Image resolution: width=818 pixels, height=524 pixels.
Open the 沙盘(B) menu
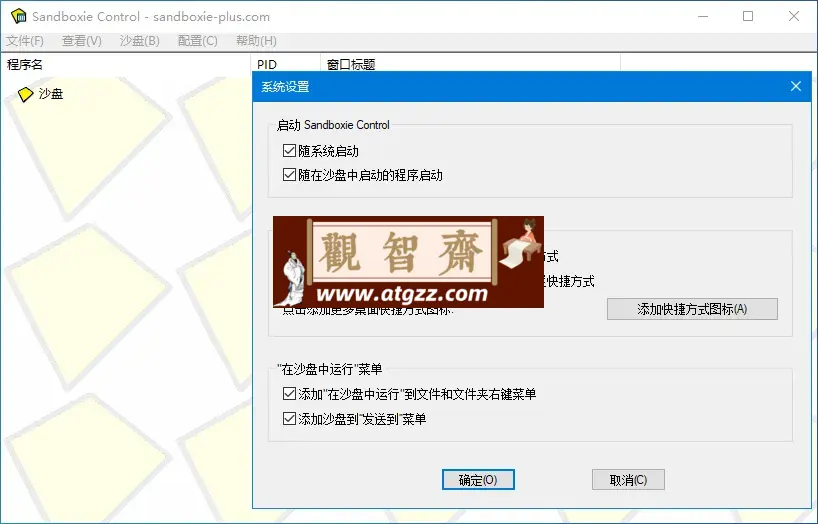tap(139, 41)
